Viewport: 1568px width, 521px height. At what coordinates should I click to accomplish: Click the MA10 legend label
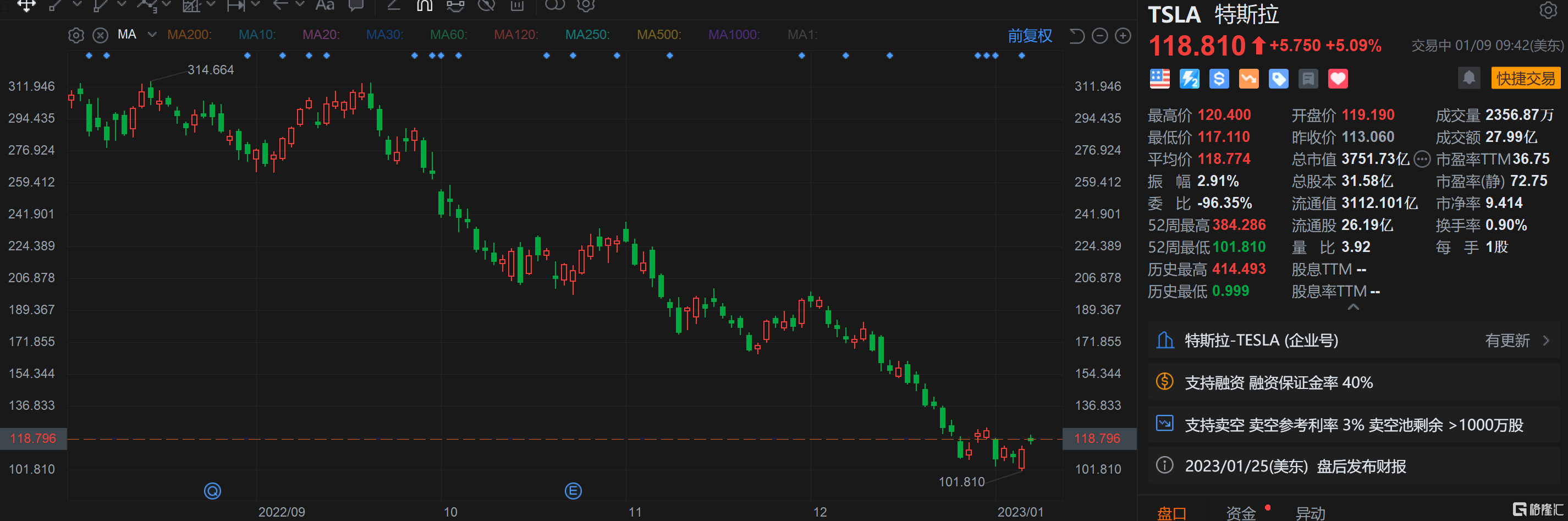pos(257,35)
